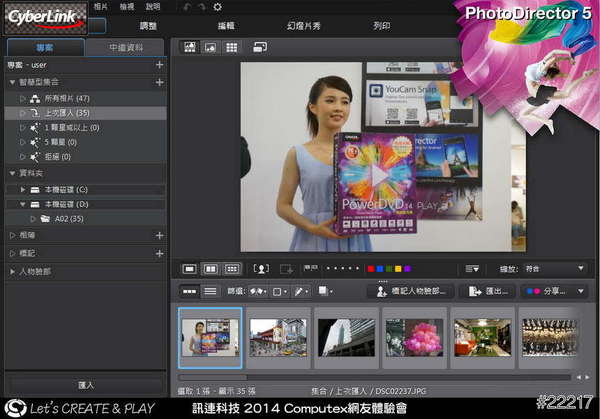This screenshot has height=419, width=600.
Task: Open the 分享 share dropdown
Action: 555,291
